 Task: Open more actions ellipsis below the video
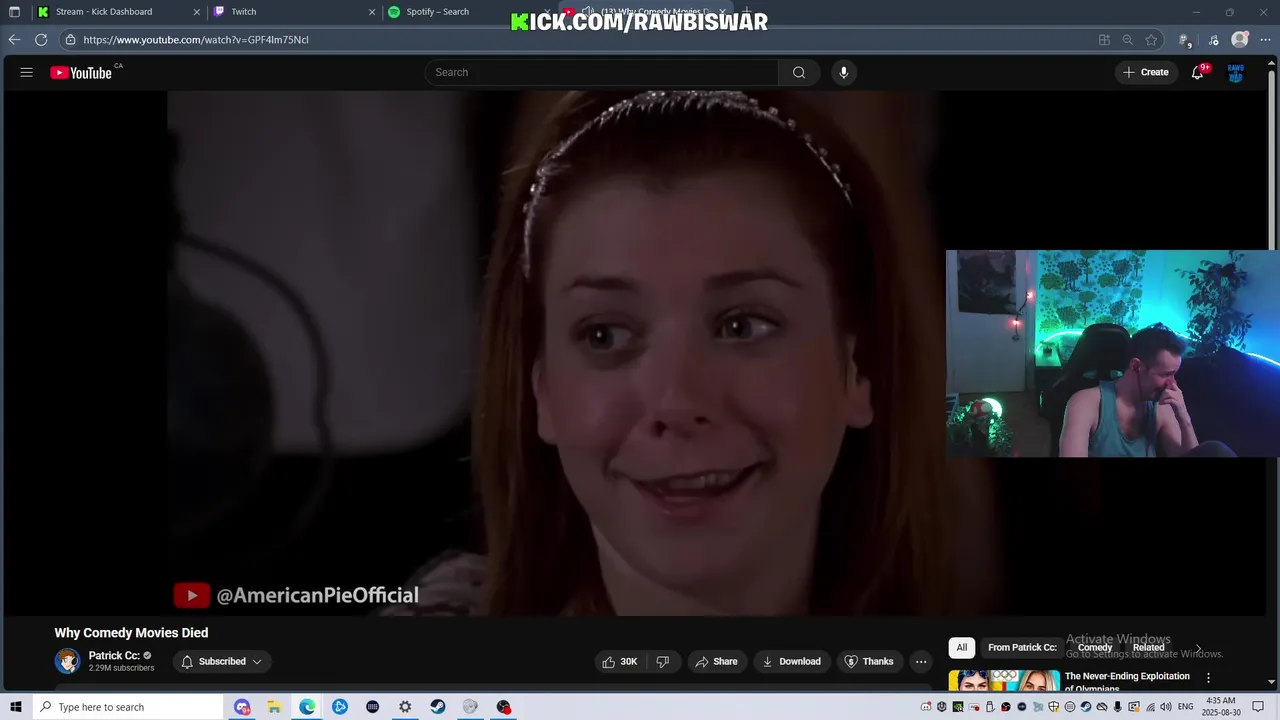tap(921, 661)
